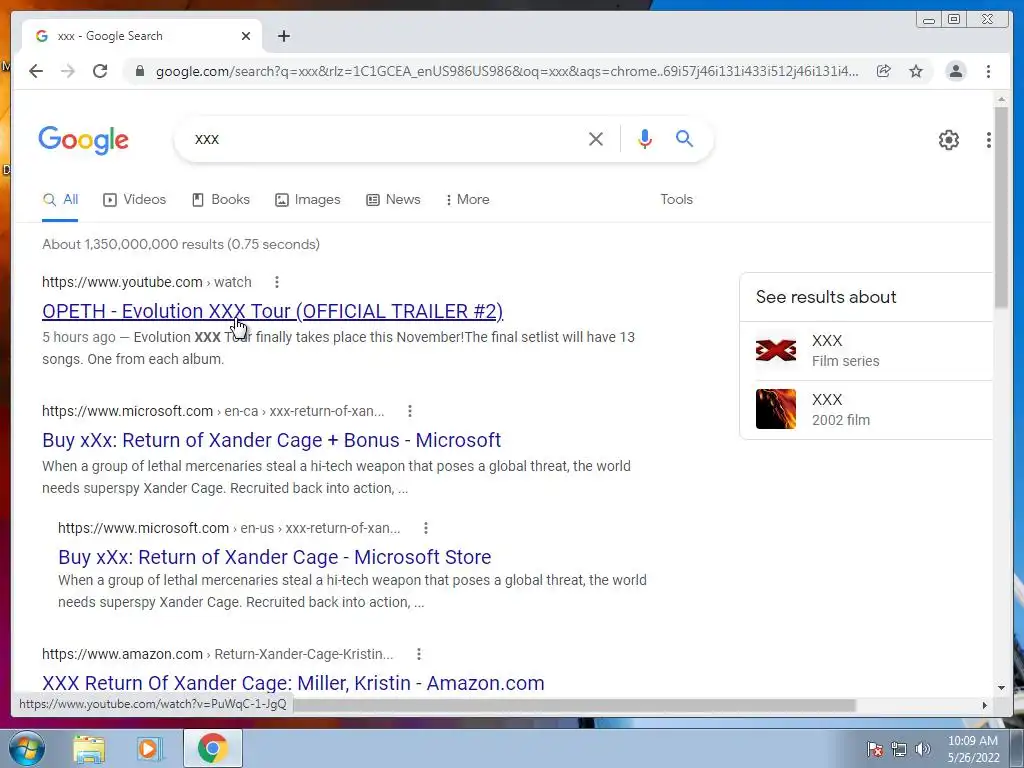Switch to the Books tab
This screenshot has height=768, width=1024.
coord(221,200)
